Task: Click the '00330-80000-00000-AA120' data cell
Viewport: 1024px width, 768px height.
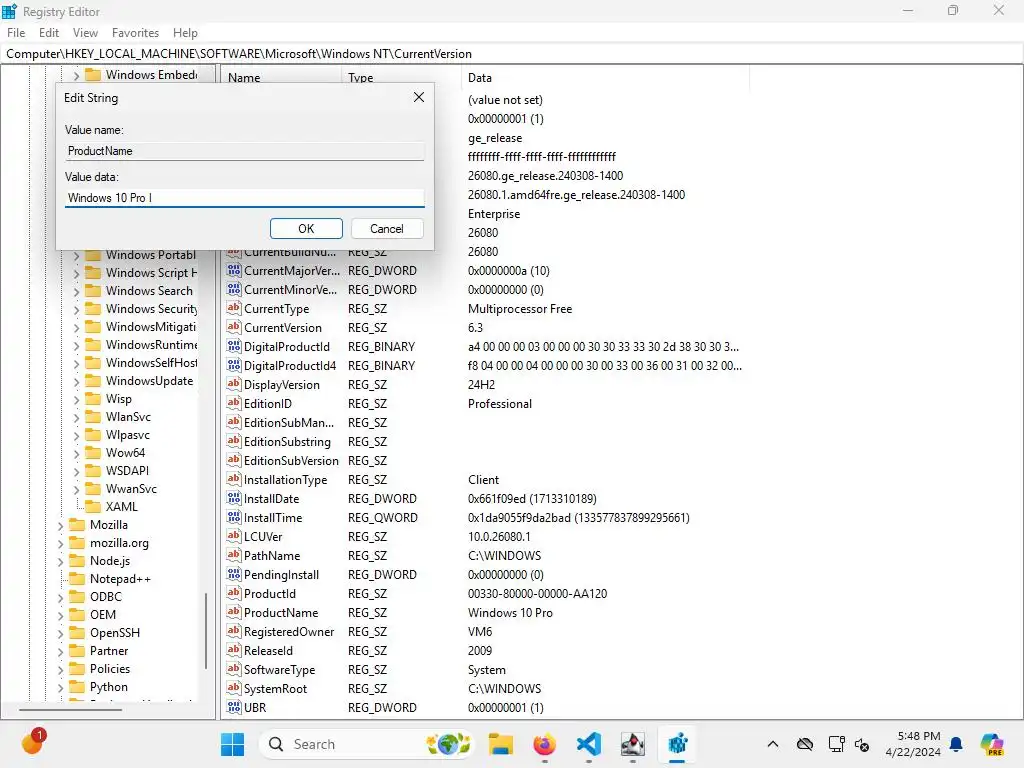Action: [537, 594]
